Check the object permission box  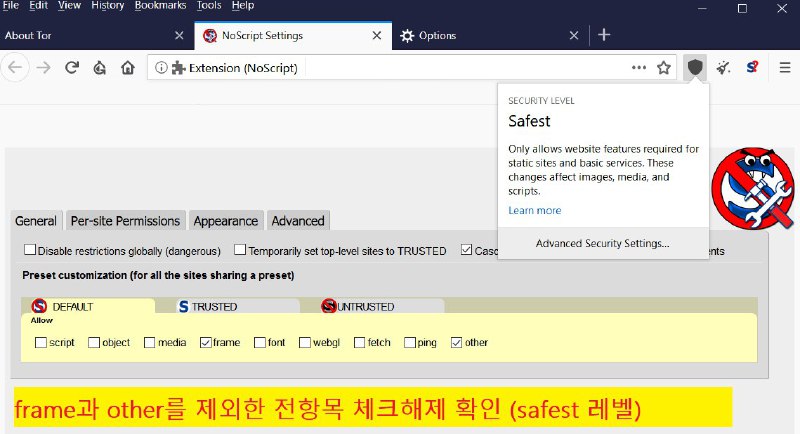(94, 342)
